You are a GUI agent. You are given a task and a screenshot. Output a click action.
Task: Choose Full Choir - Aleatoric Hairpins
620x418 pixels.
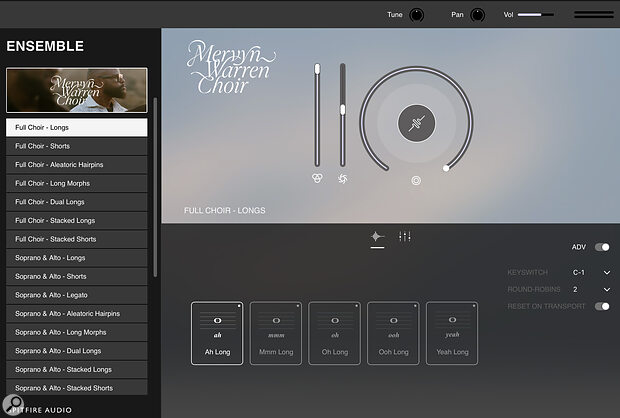[x=77, y=165]
